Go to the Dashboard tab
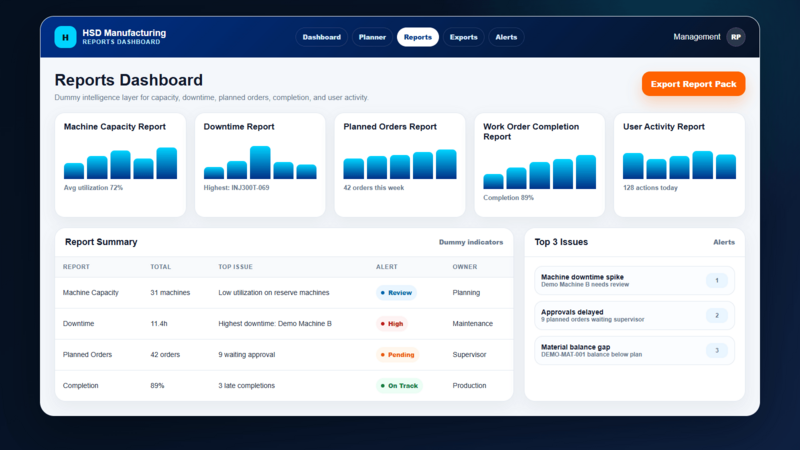The height and width of the screenshot is (450, 800). (321, 37)
